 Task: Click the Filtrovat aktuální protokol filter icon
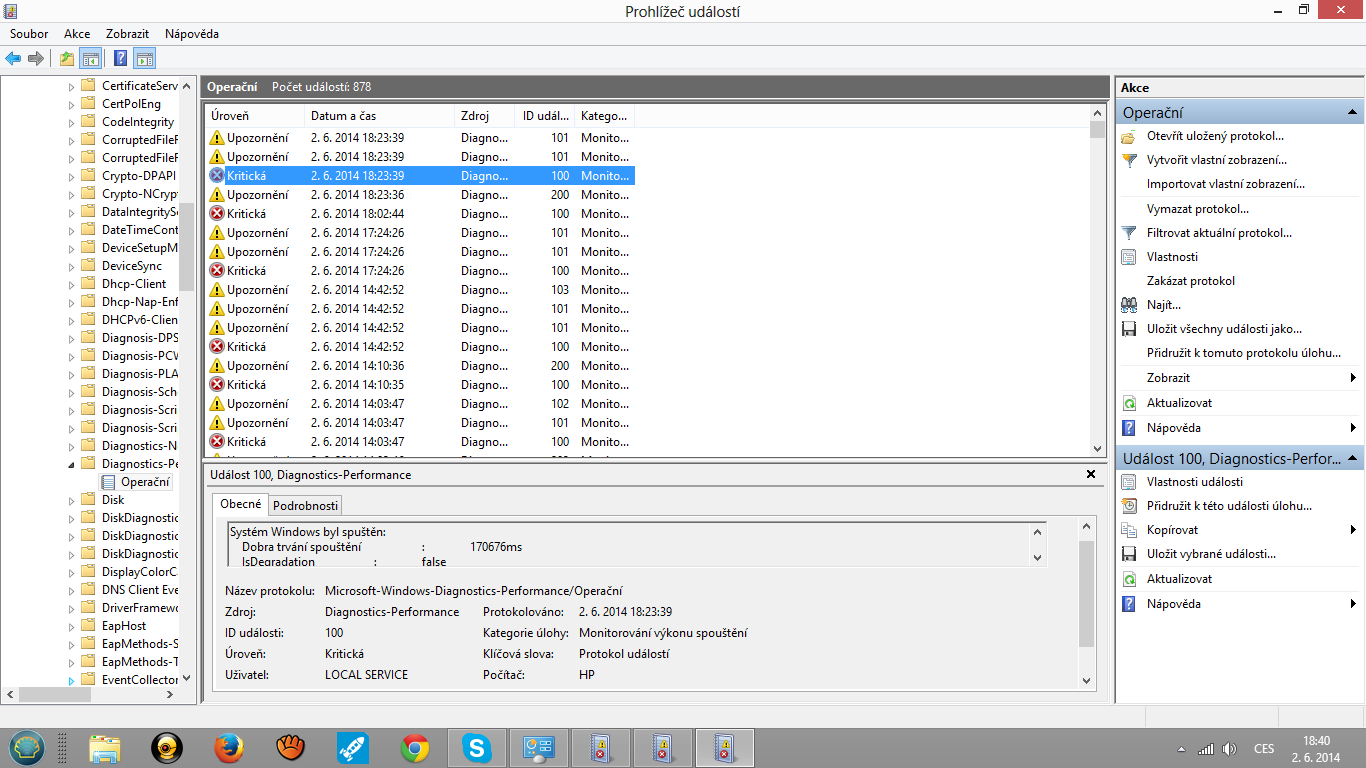click(1129, 233)
